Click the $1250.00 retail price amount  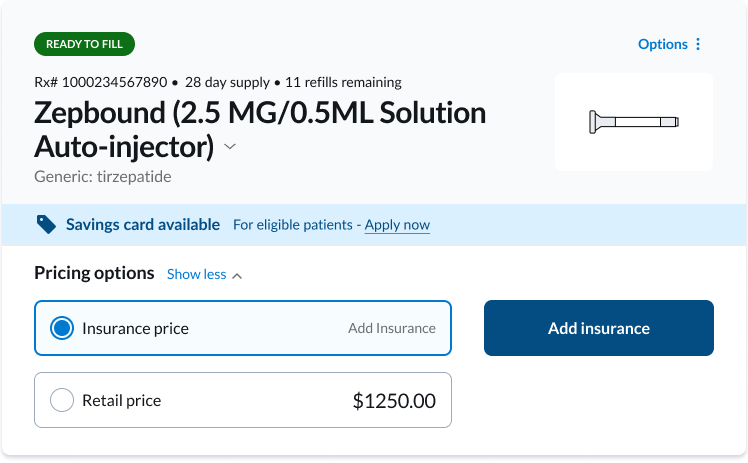click(394, 401)
